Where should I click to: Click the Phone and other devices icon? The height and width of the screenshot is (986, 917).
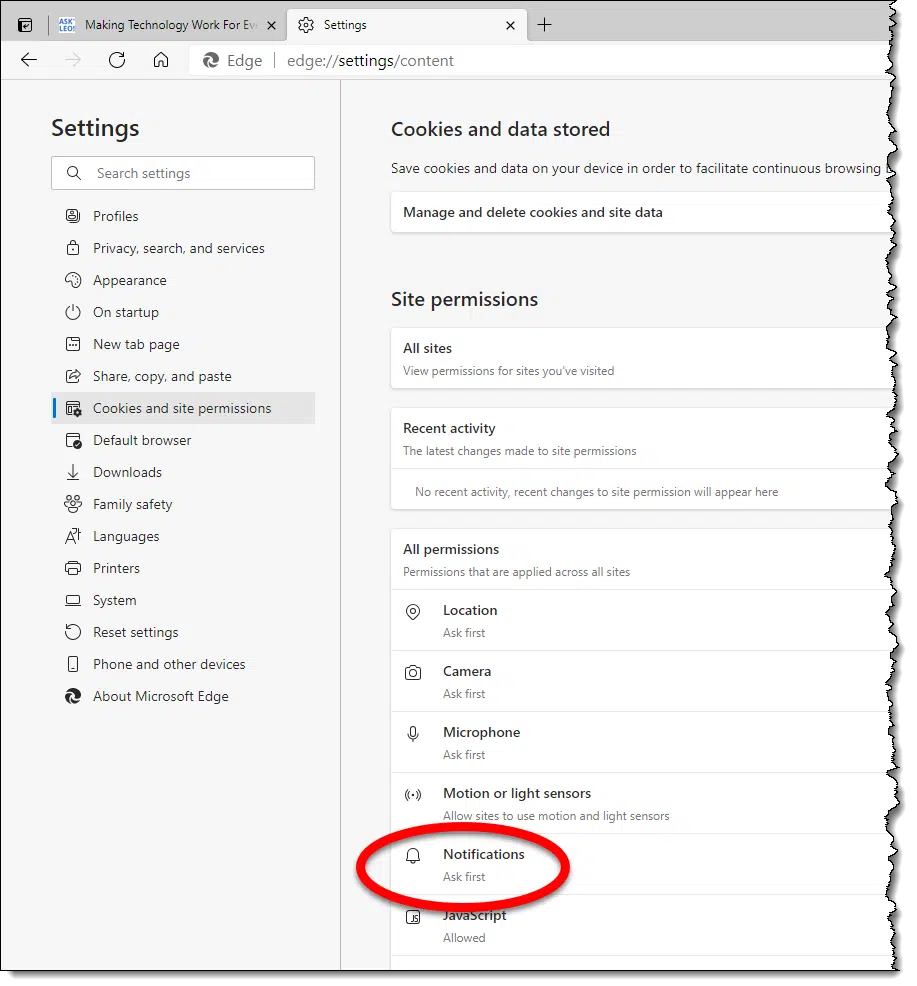point(73,664)
